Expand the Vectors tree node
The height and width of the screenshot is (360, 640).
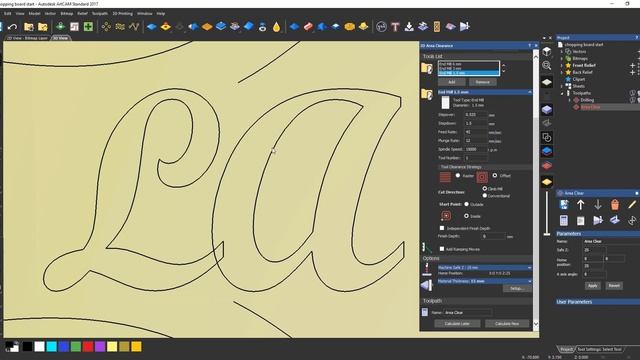click(x=562, y=52)
